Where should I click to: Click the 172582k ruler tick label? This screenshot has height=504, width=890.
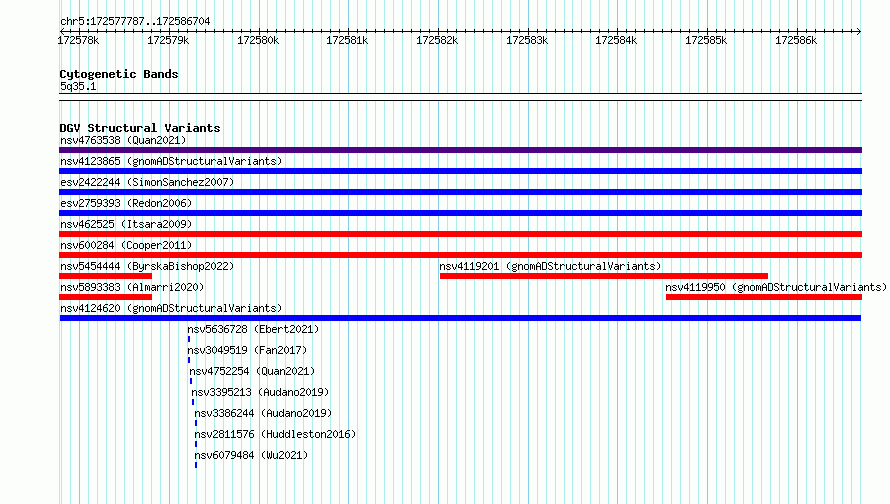(x=437, y=40)
